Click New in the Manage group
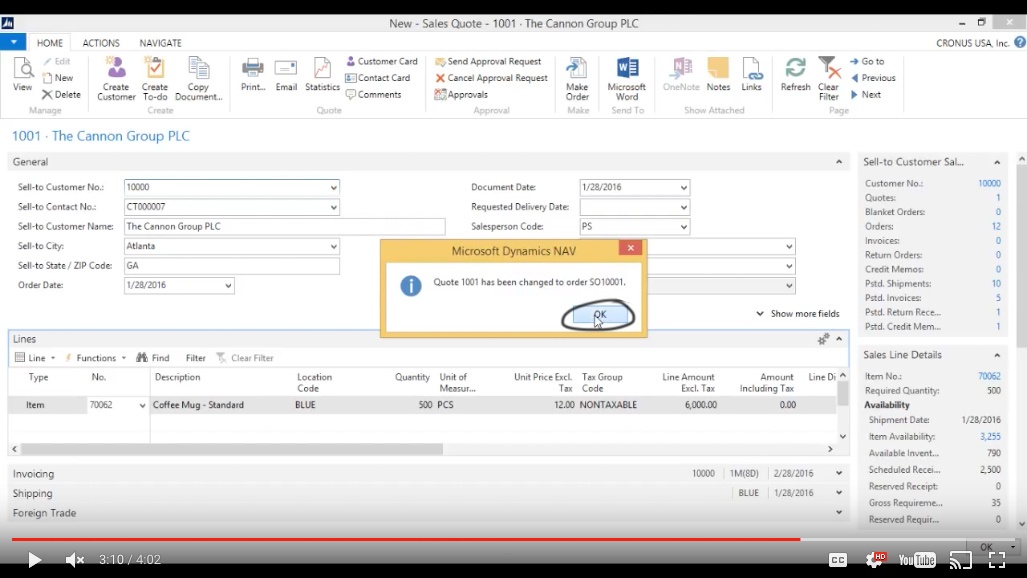 pyautogui.click(x=58, y=77)
